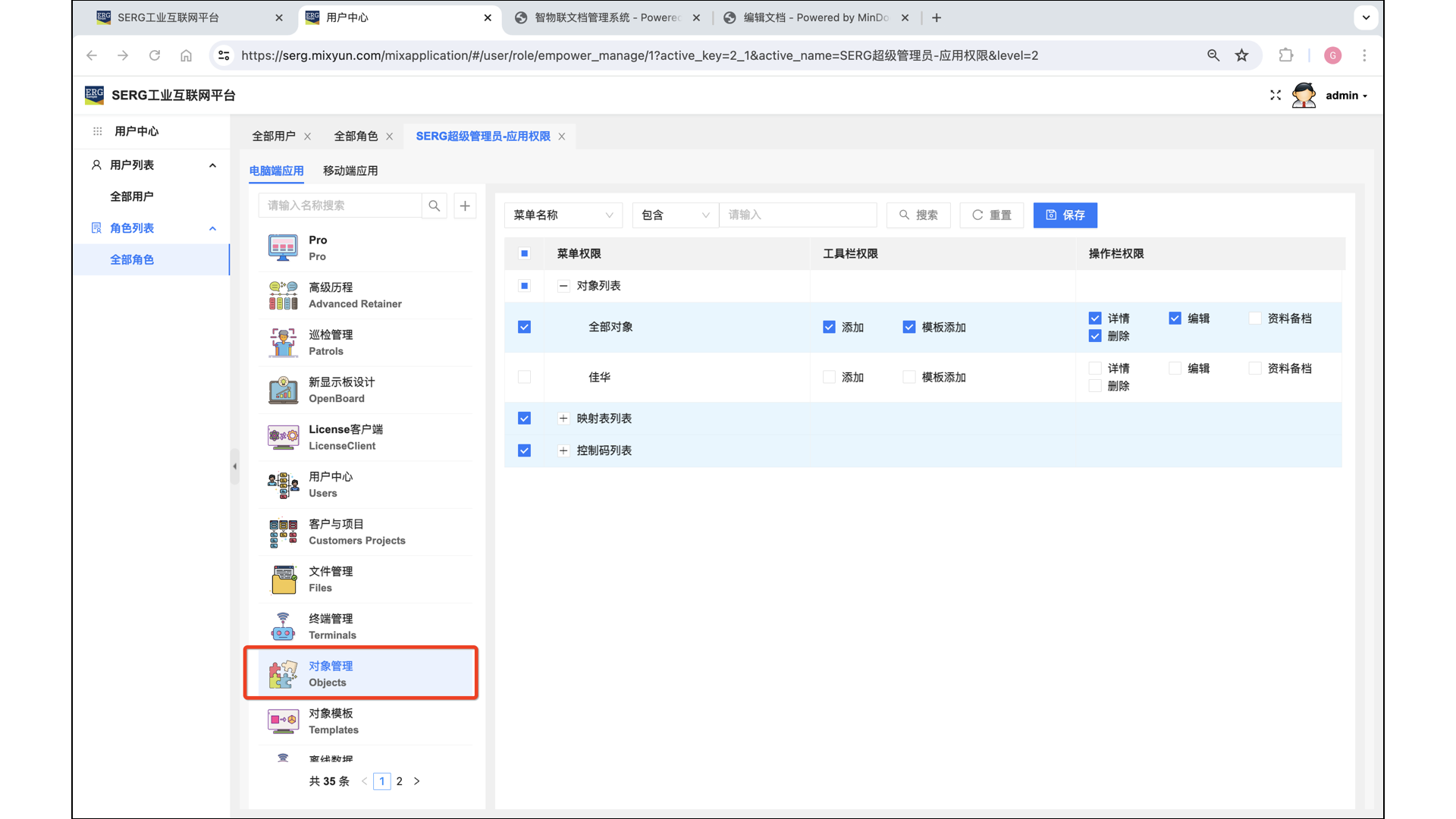Viewport: 1456px width, 819px height.
Task: Select the Terminals robot icon
Action: pos(283,626)
